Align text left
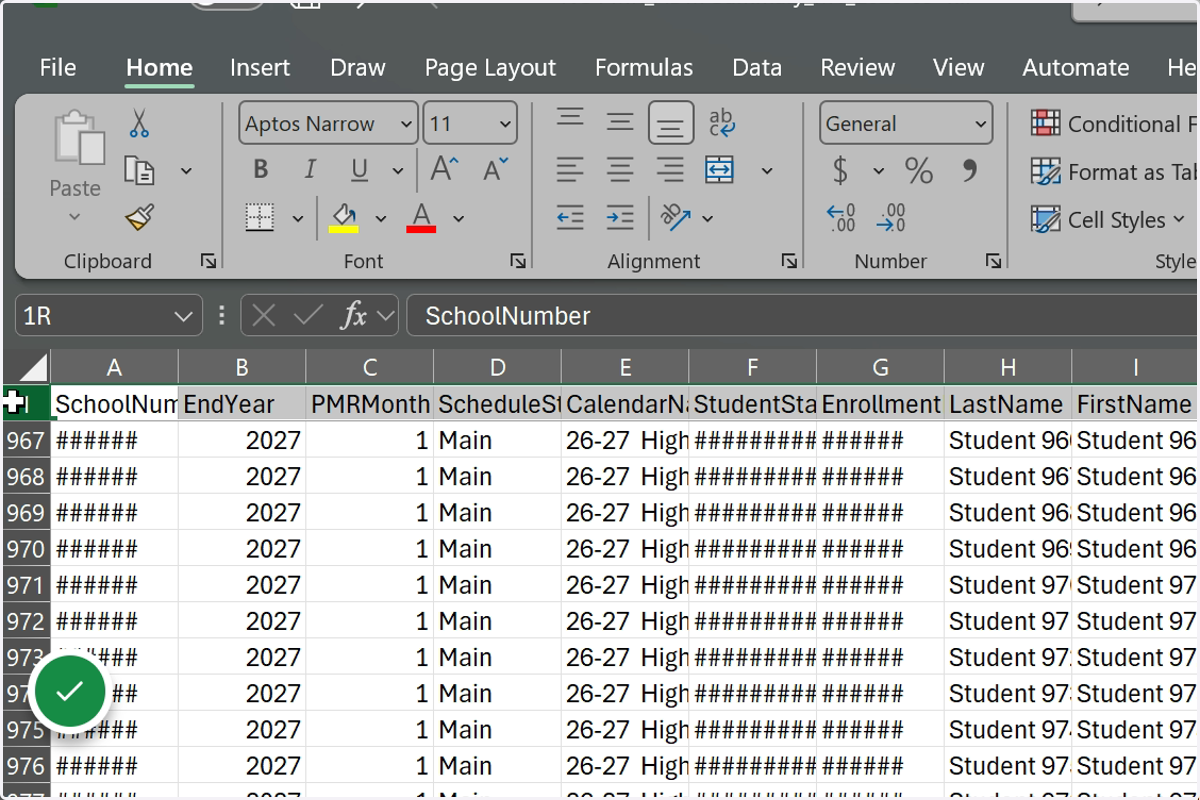Image resolution: width=1200 pixels, height=800 pixels. (570, 170)
